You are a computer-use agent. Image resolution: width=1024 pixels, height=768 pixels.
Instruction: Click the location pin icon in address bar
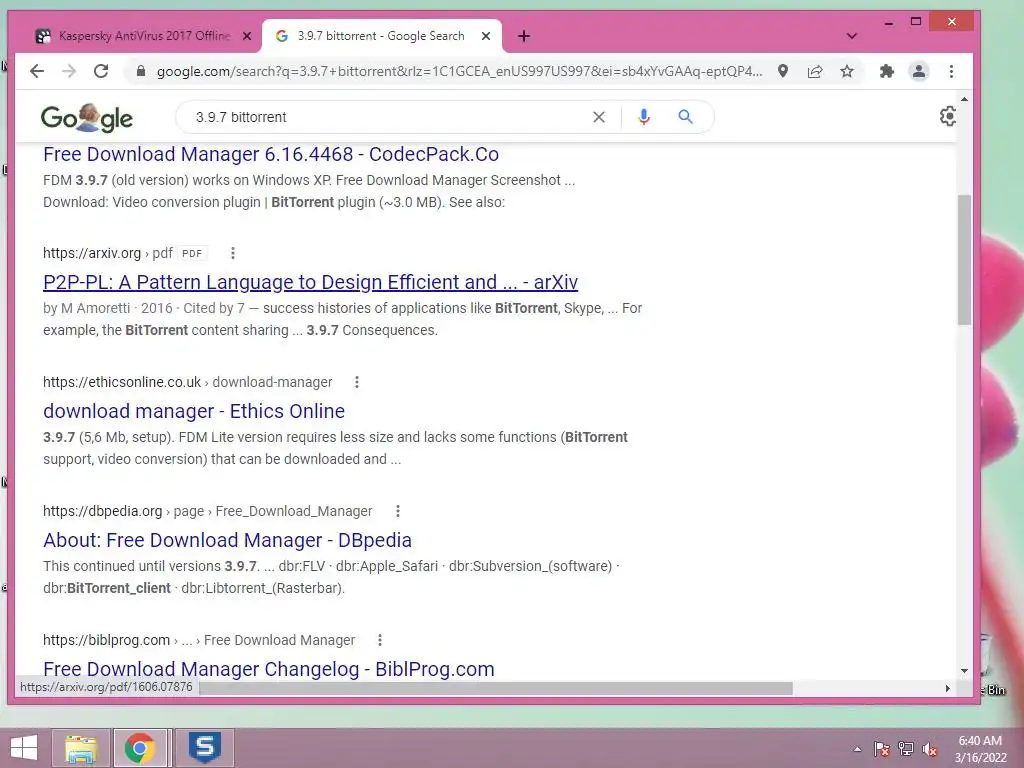tap(782, 71)
